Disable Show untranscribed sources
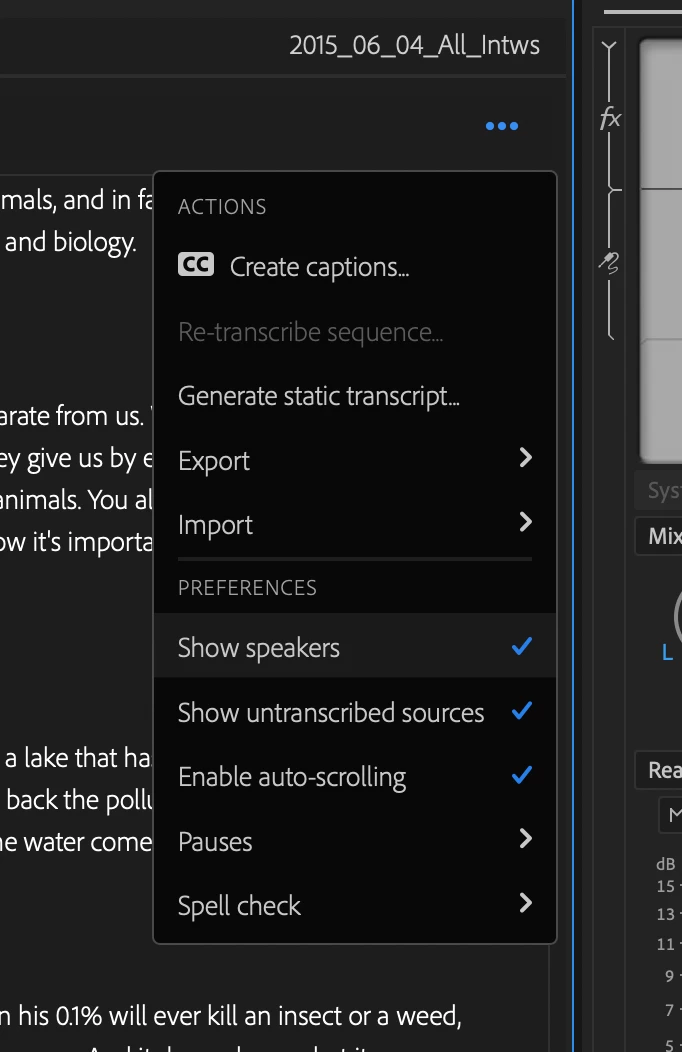The image size is (682, 1052). coord(521,712)
